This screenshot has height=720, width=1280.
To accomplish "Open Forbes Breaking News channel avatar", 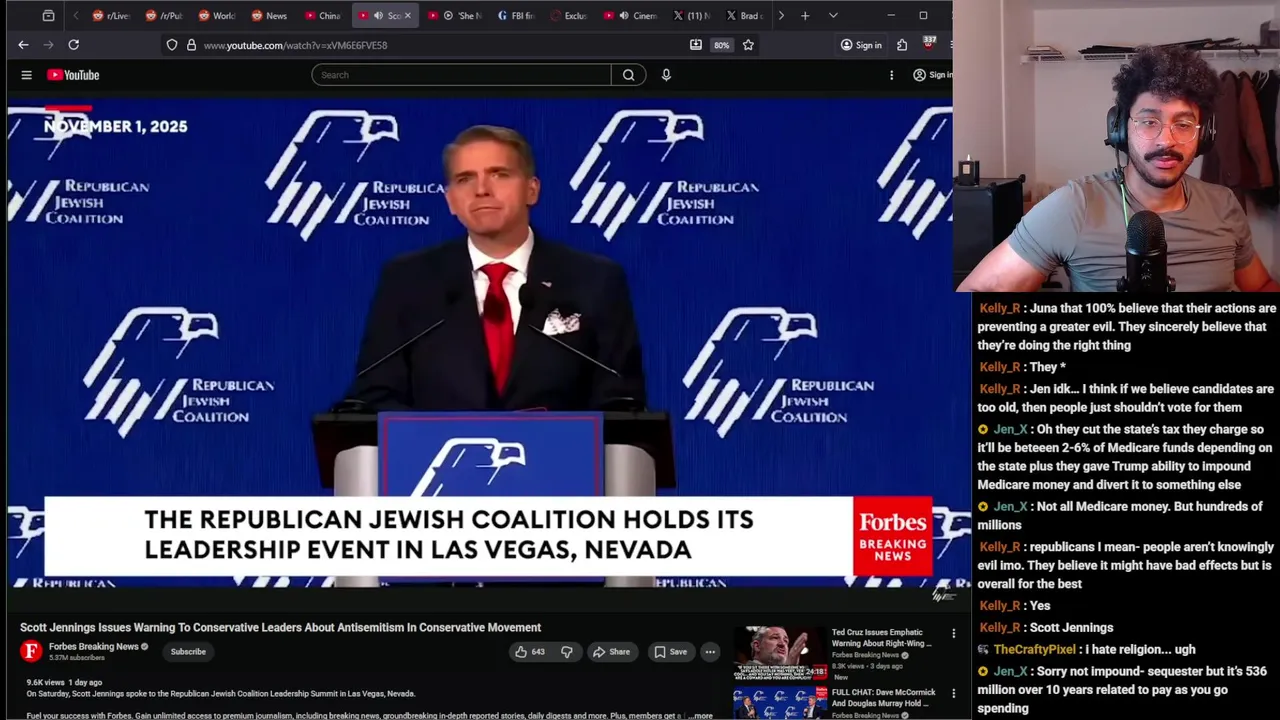I will coord(31,652).
